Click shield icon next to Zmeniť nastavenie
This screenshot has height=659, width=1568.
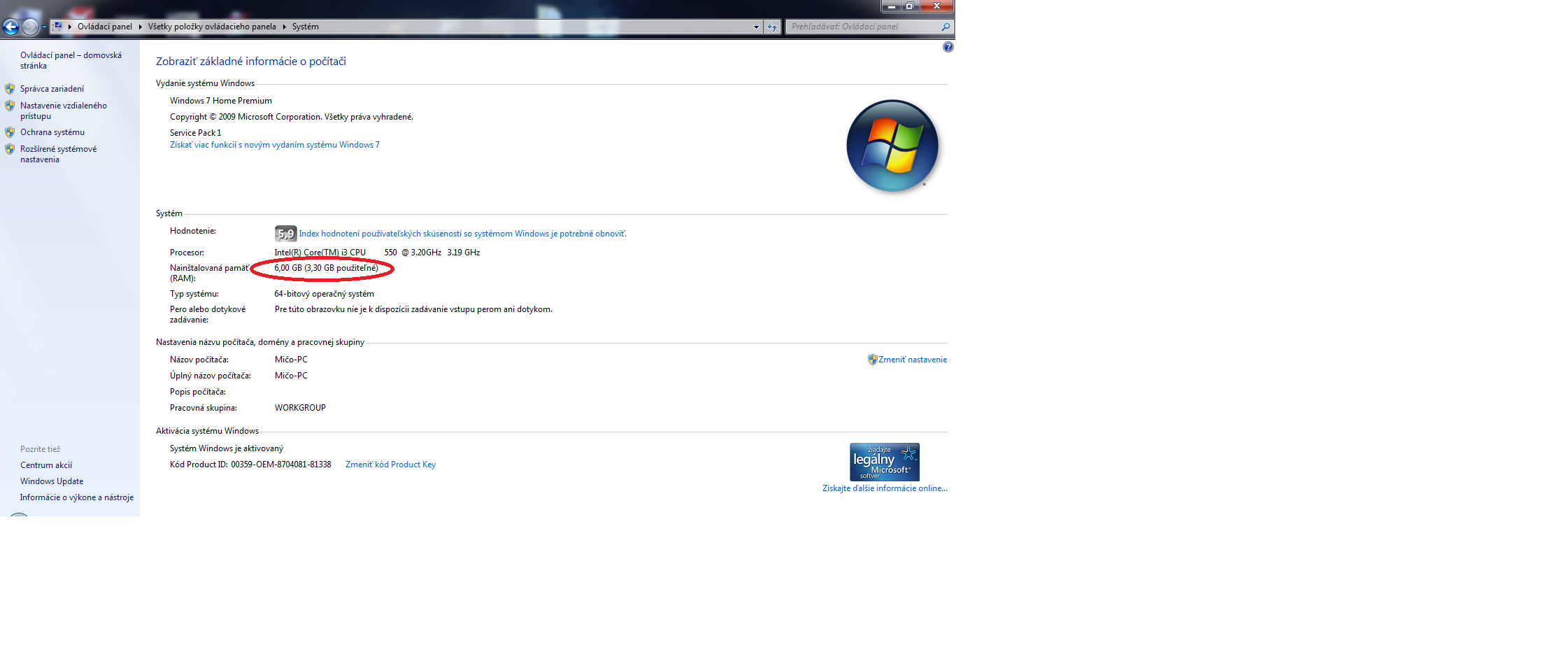tap(872, 360)
